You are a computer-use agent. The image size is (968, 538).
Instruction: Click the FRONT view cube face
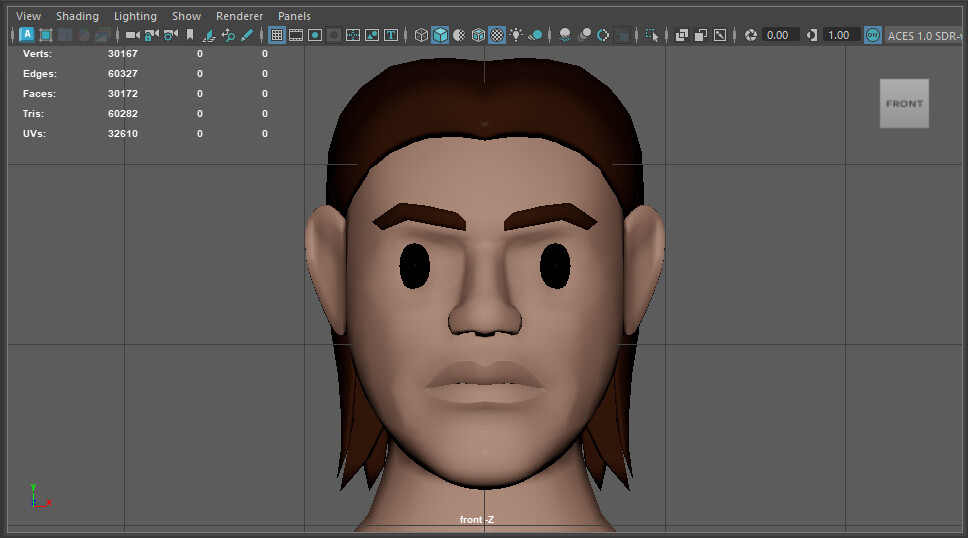[x=904, y=104]
